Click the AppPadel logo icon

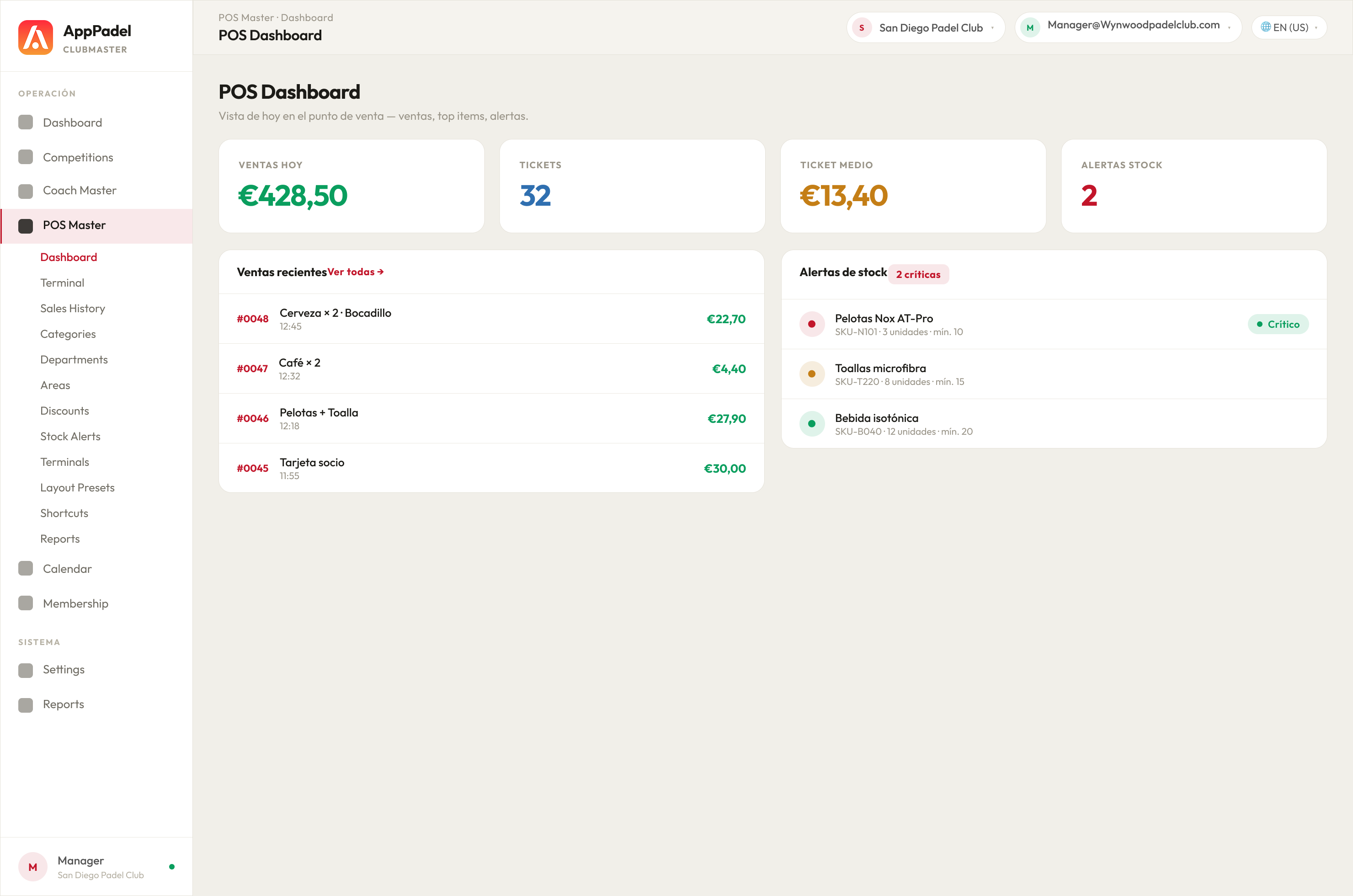click(x=36, y=37)
